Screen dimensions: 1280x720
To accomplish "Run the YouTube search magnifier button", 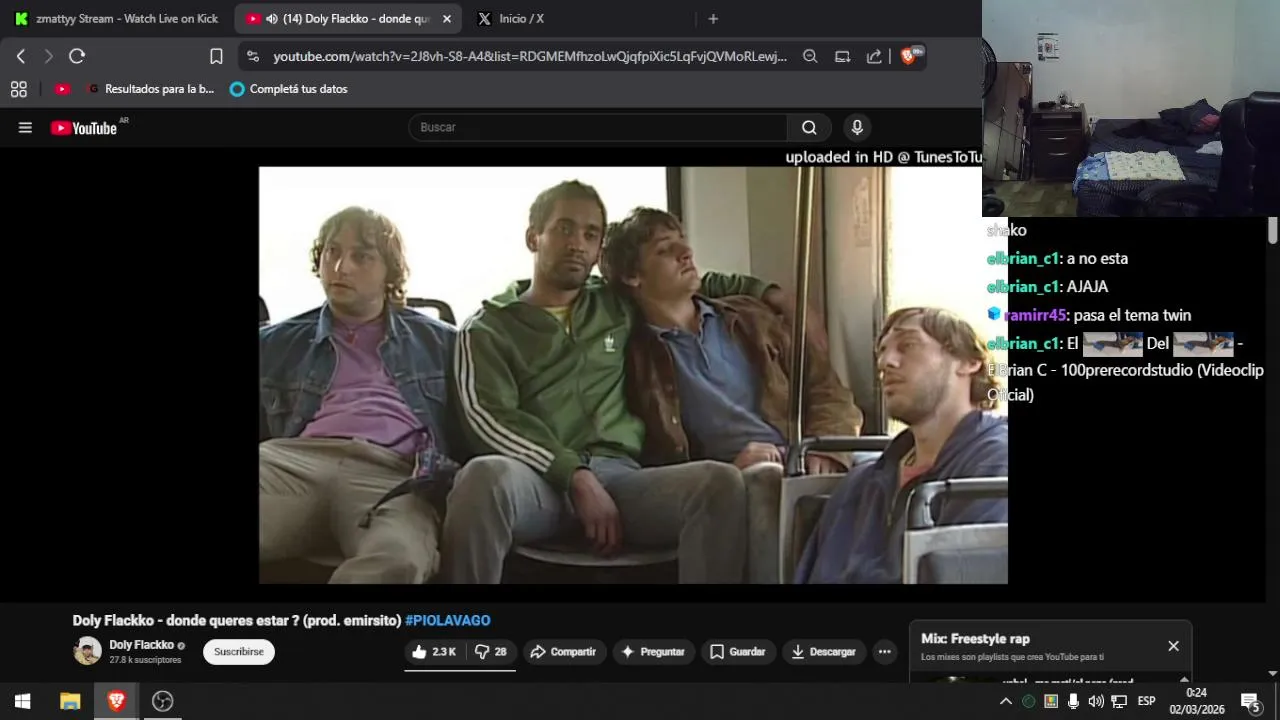I will coord(809,127).
